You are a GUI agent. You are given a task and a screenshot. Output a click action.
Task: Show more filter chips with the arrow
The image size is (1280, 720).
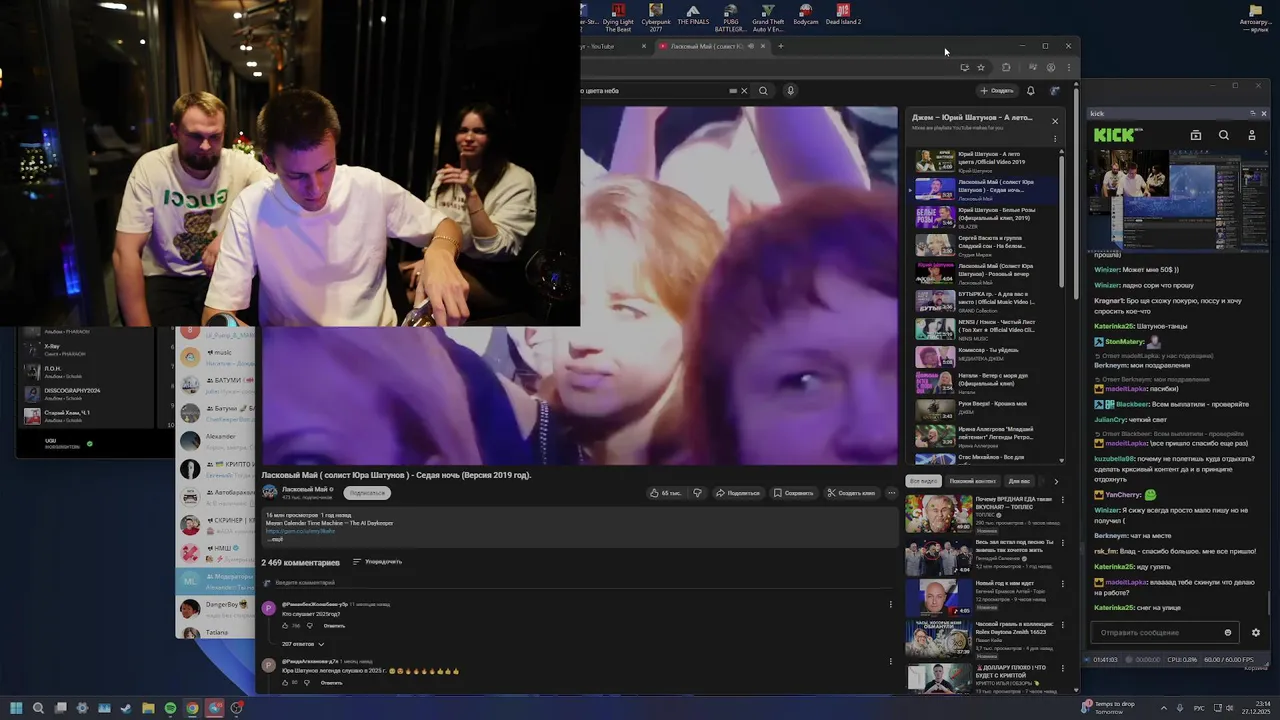point(1055,481)
